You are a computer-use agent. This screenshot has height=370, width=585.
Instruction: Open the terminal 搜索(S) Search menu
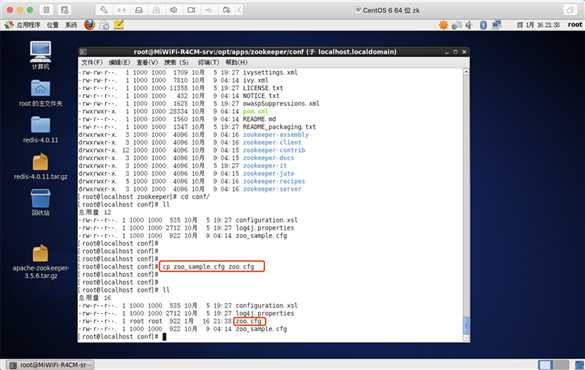(x=176, y=62)
